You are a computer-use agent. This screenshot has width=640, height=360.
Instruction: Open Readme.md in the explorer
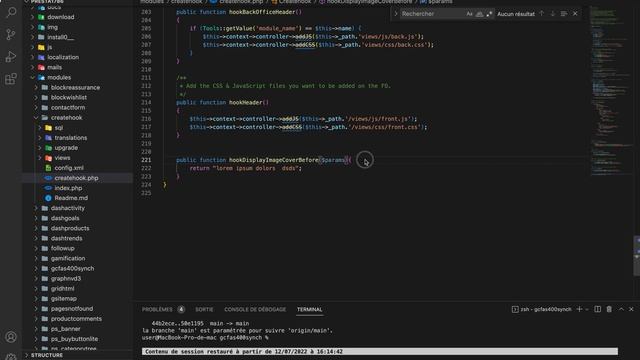[x=71, y=198]
